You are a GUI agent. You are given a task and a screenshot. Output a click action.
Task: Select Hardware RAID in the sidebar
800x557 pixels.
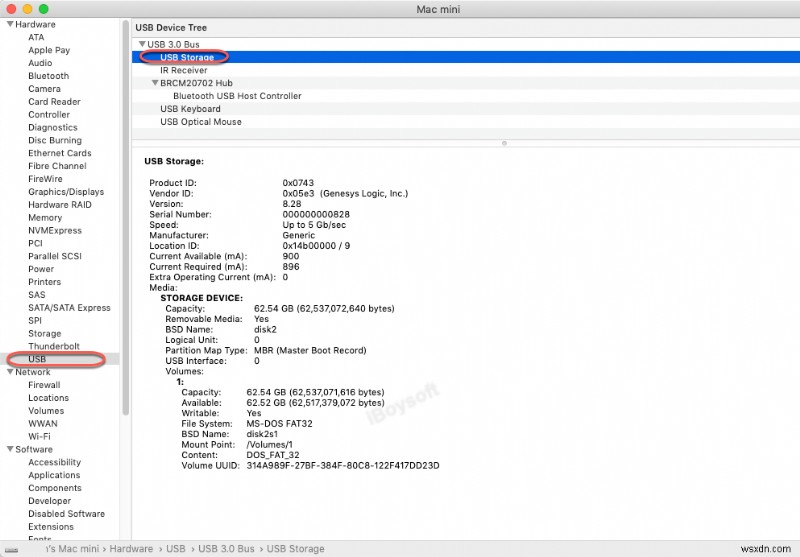tap(60, 205)
